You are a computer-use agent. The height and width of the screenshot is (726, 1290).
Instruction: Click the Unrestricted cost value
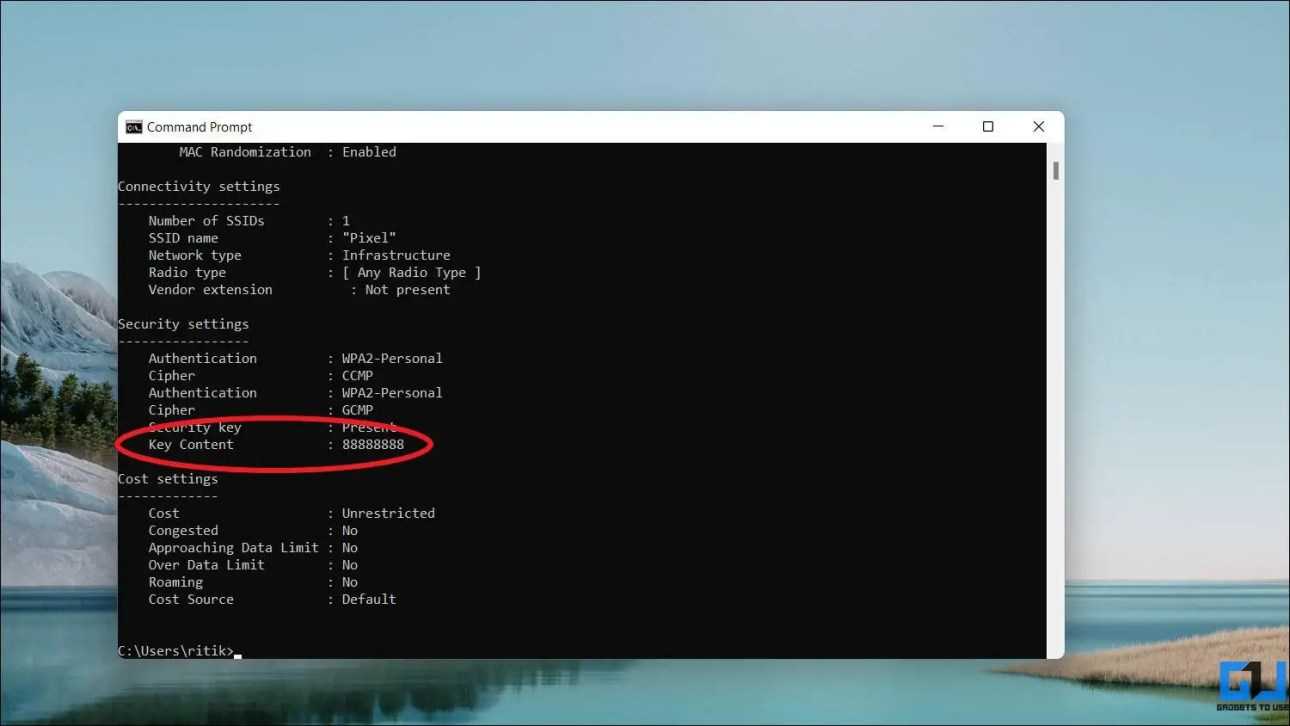(388, 513)
